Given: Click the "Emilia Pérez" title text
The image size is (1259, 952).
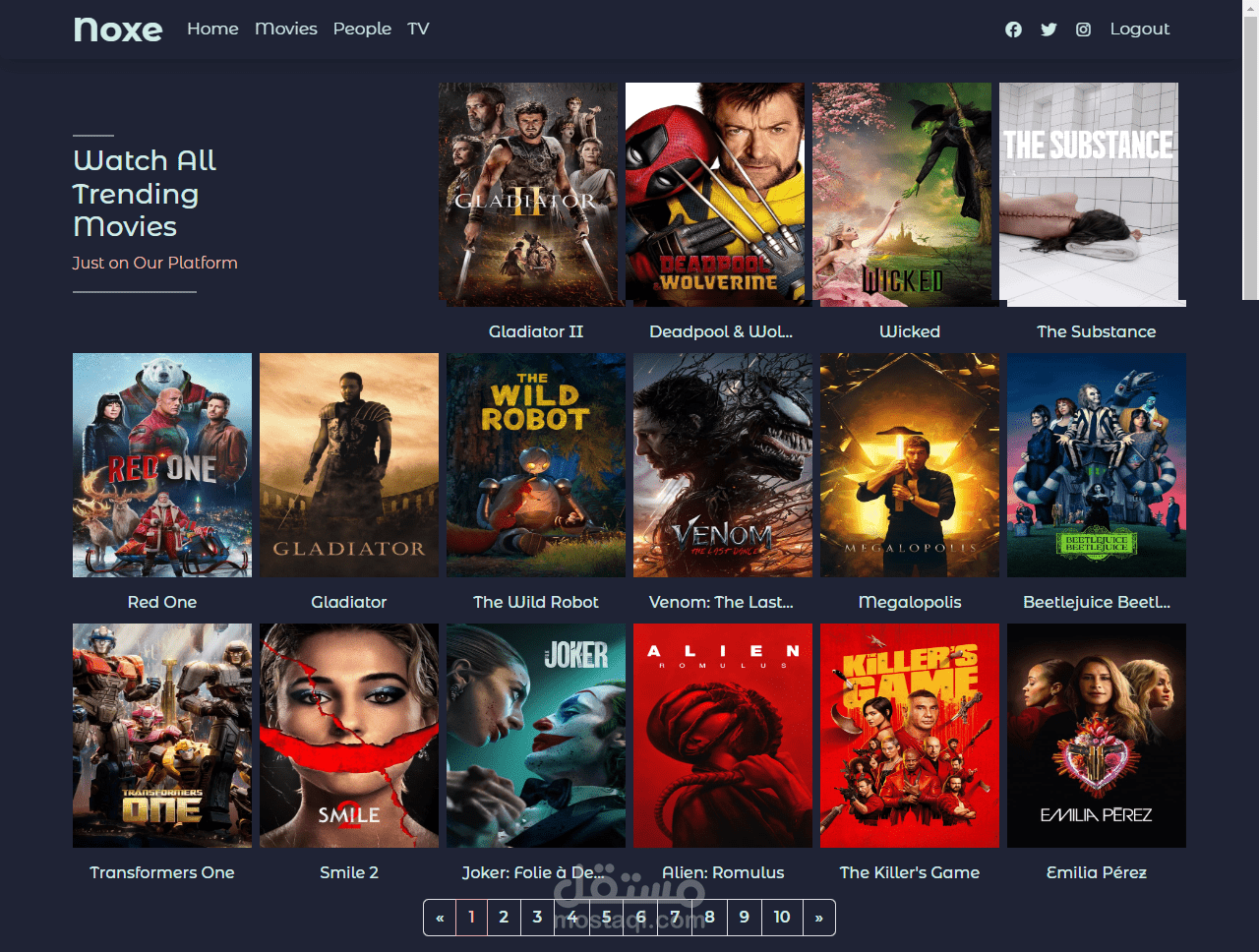Looking at the screenshot, I should click(1097, 872).
